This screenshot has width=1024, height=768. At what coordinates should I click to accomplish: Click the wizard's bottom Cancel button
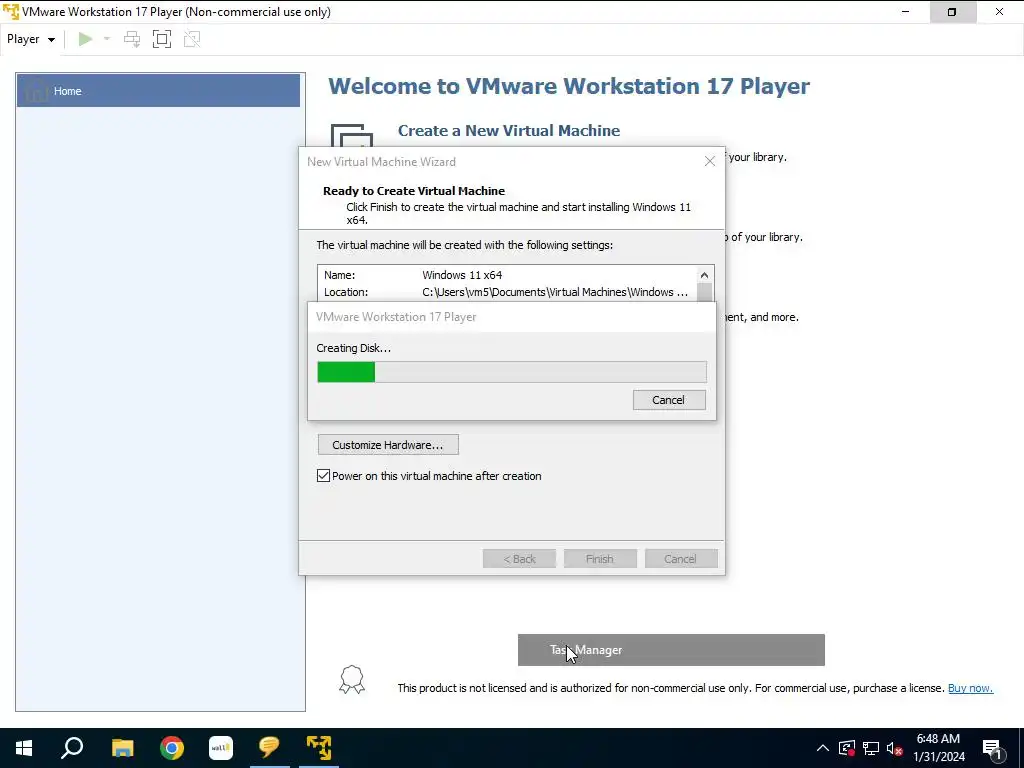(680, 559)
